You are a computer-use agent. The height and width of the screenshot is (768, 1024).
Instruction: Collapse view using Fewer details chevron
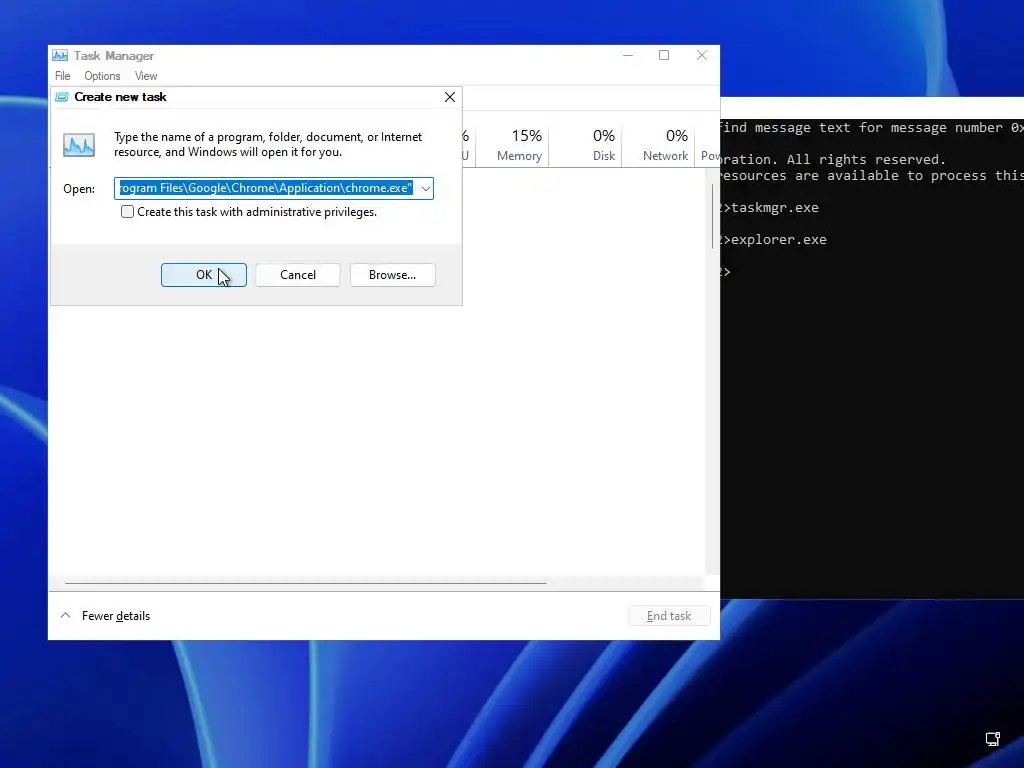[x=65, y=615]
